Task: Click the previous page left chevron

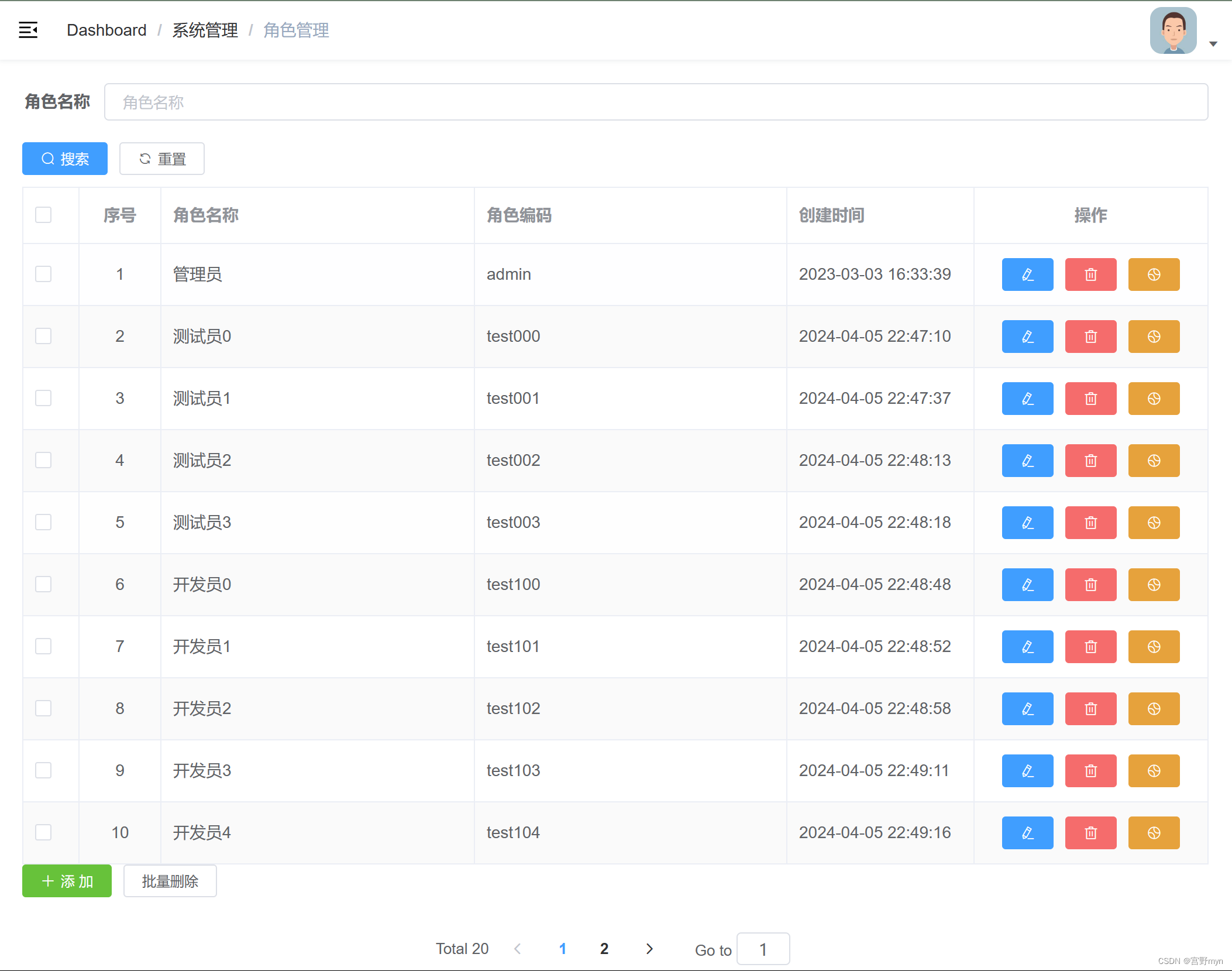Action: tap(518, 949)
